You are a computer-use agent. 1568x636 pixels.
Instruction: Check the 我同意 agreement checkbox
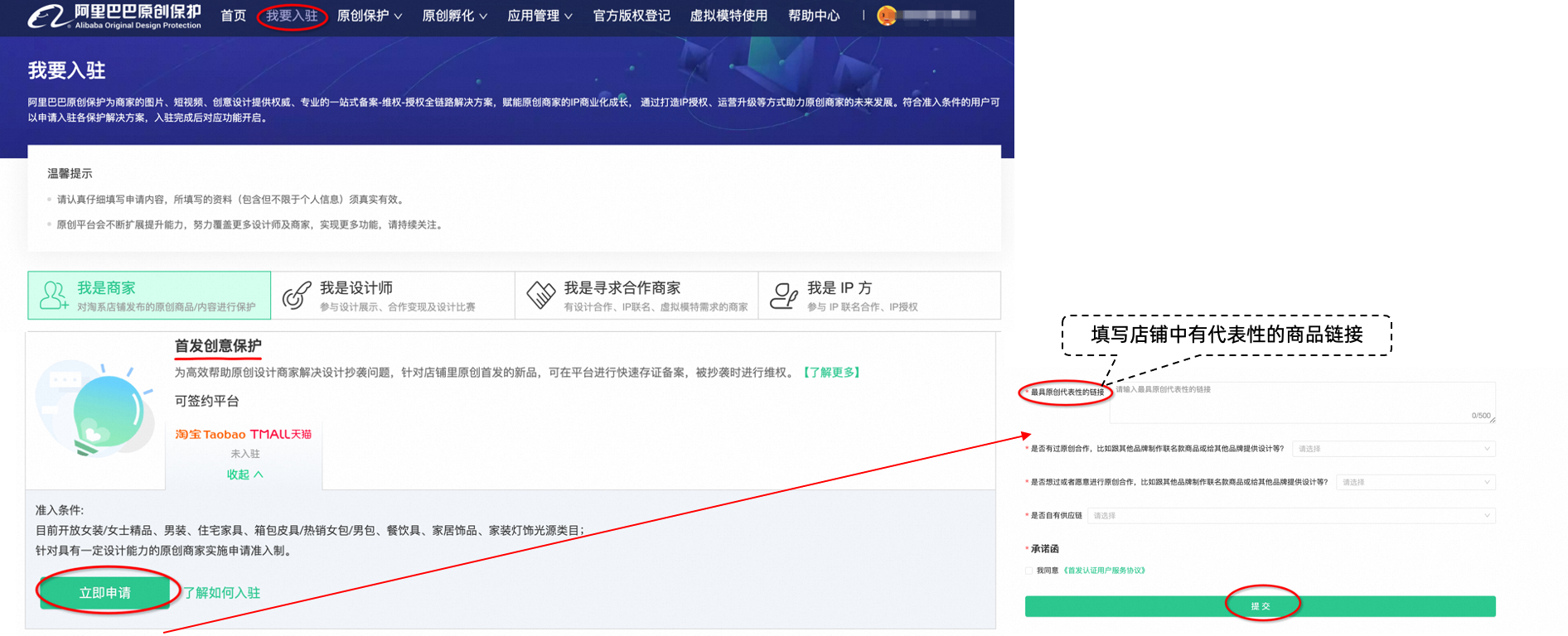coord(1029,571)
